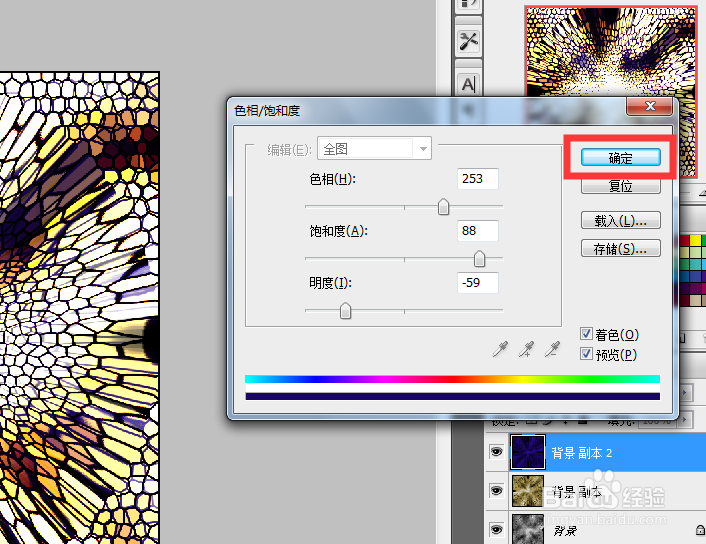Open the 编辑 全图 dropdown
This screenshot has width=706, height=544.
pos(374,148)
